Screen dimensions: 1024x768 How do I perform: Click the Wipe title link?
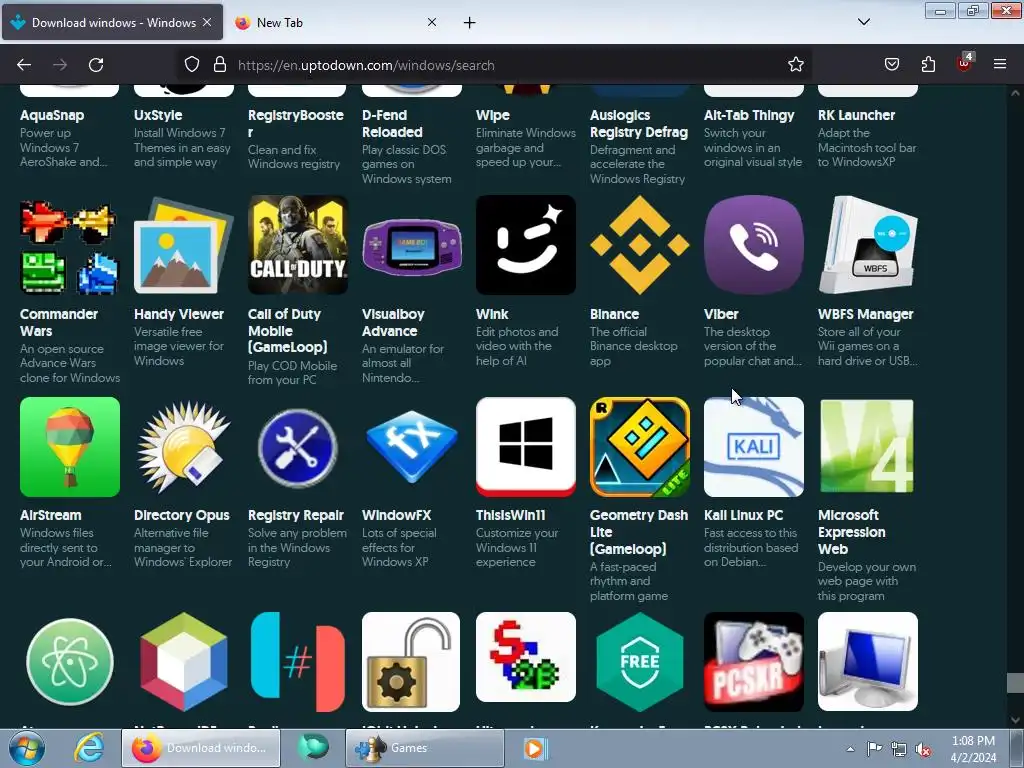pos(492,116)
